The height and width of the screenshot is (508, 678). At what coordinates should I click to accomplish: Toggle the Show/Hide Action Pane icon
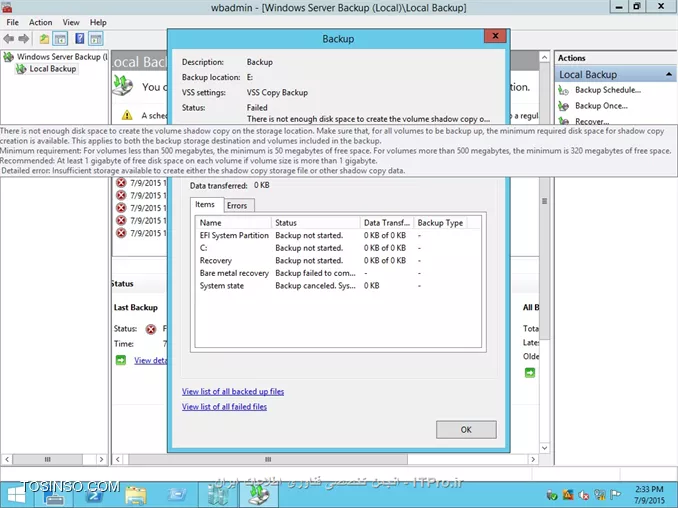[x=96, y=39]
